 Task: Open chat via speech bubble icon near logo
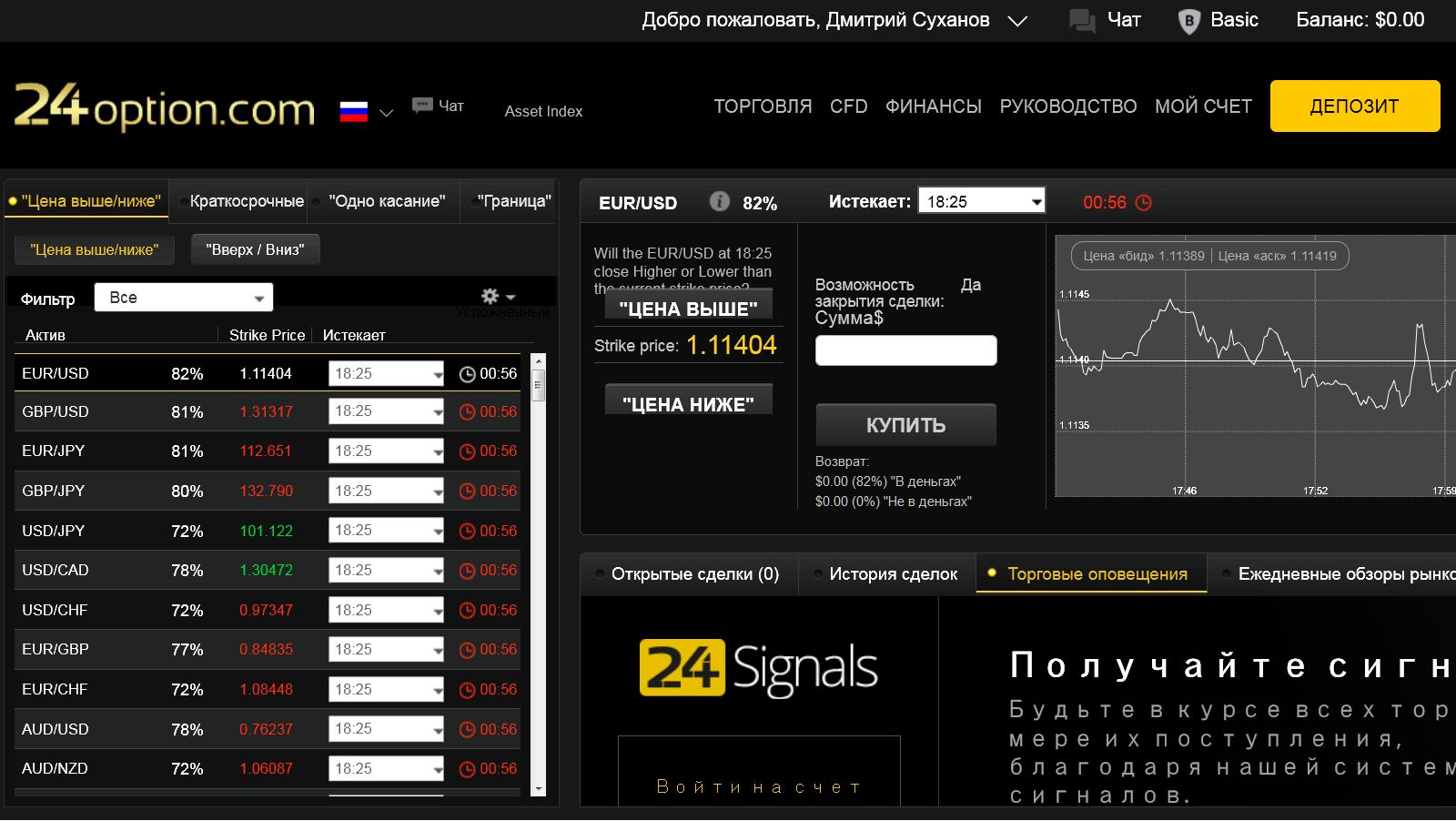coord(422,106)
